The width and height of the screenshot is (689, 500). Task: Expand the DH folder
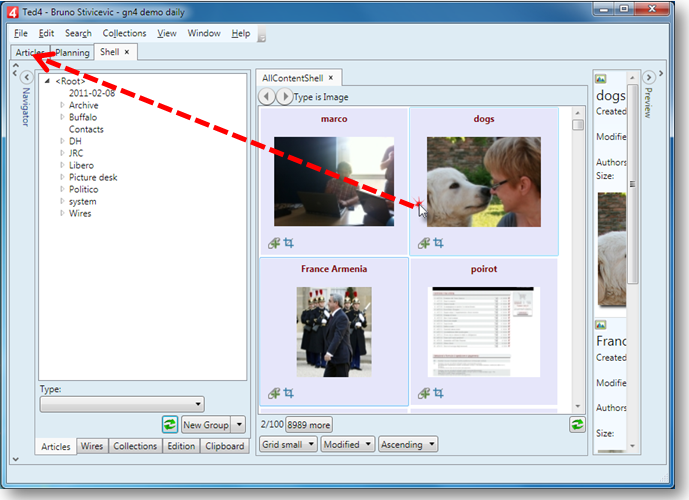[62, 141]
